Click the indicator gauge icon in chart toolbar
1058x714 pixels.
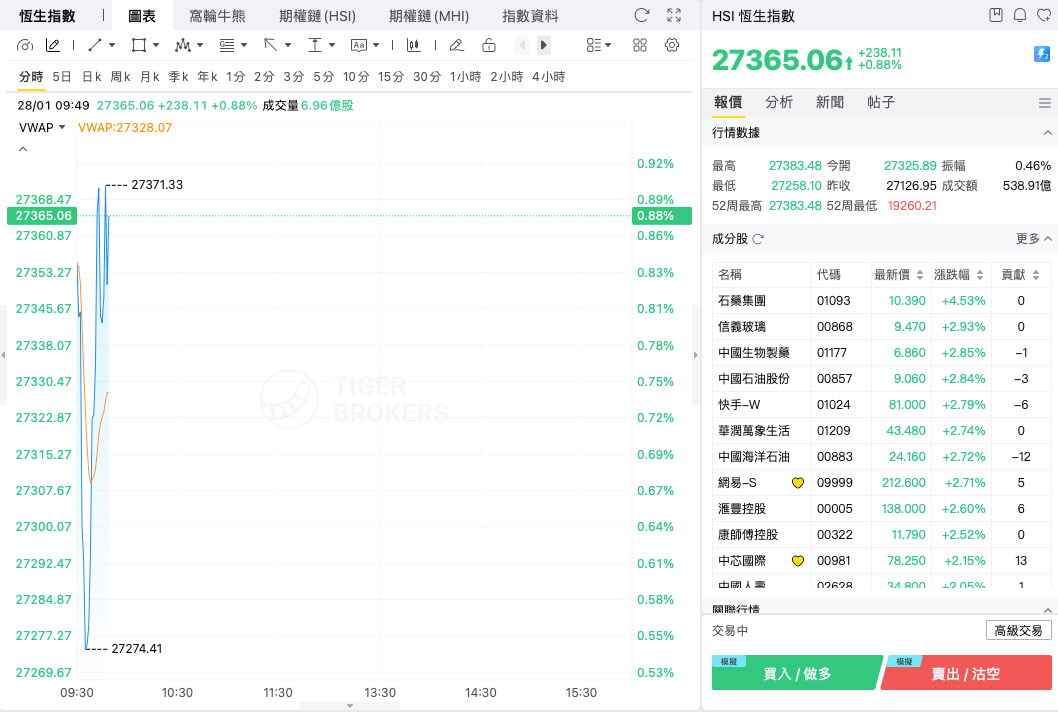pos(25,45)
